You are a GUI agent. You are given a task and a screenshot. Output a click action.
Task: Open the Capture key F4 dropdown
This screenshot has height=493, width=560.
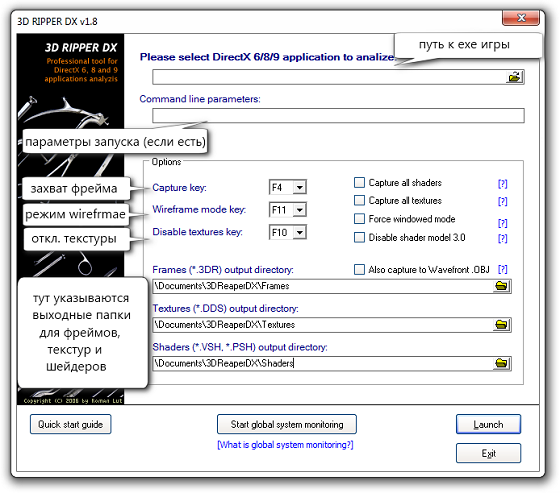pyautogui.click(x=300, y=187)
